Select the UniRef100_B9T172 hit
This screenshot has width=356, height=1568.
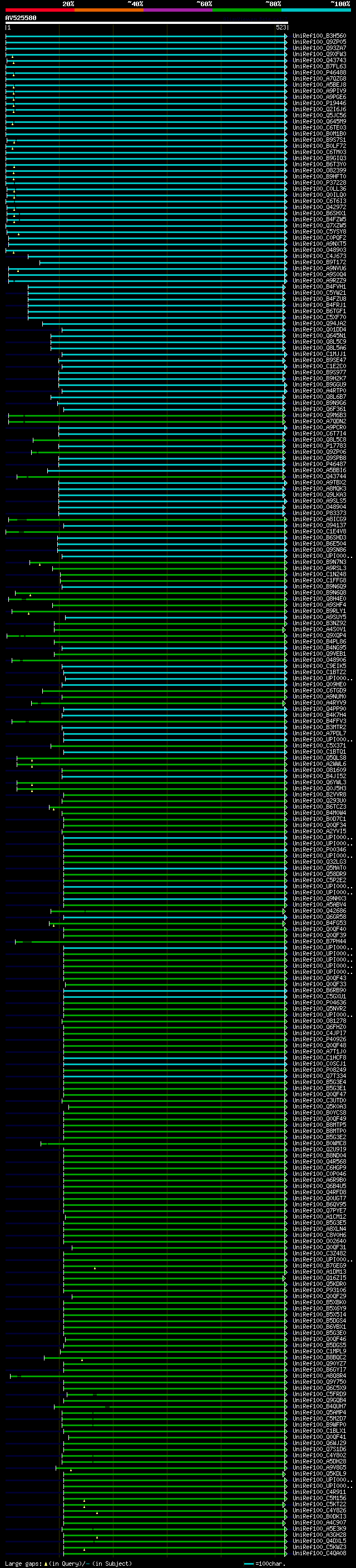coord(319,263)
